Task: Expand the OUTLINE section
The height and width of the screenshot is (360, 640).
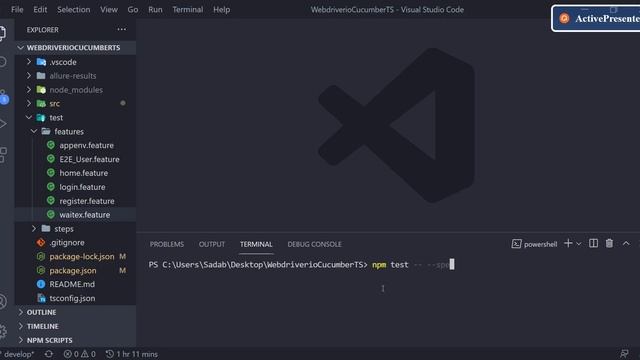Action: pyautogui.click(x=76, y=312)
